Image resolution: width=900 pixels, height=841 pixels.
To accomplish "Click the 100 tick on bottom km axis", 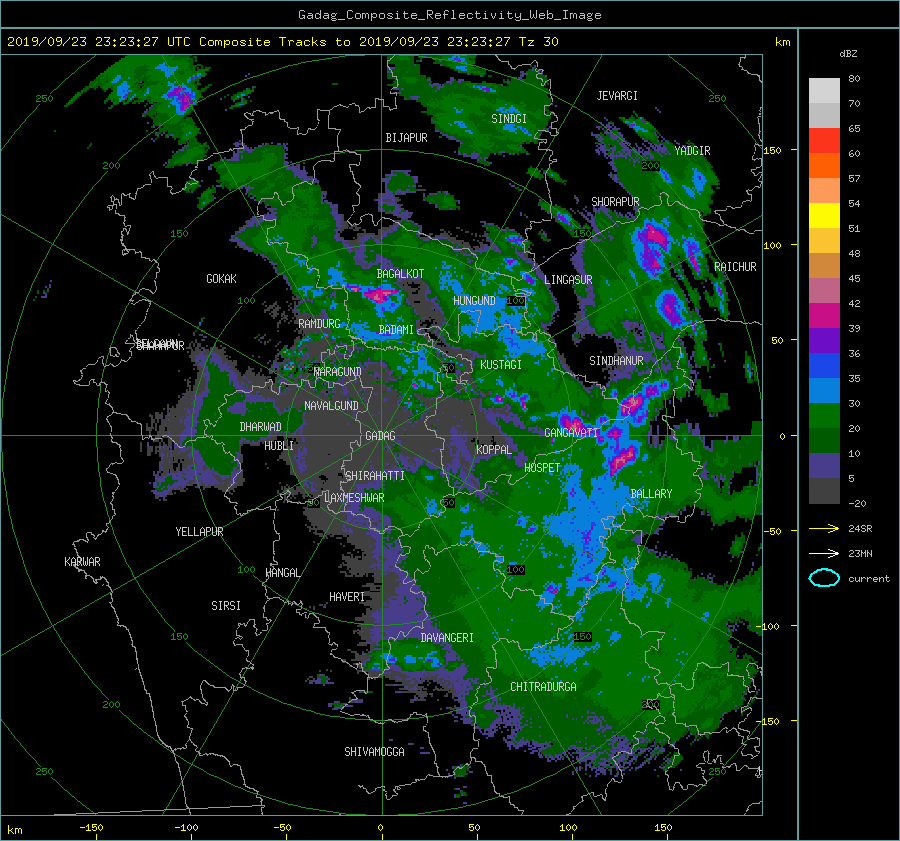I will click(x=568, y=828).
